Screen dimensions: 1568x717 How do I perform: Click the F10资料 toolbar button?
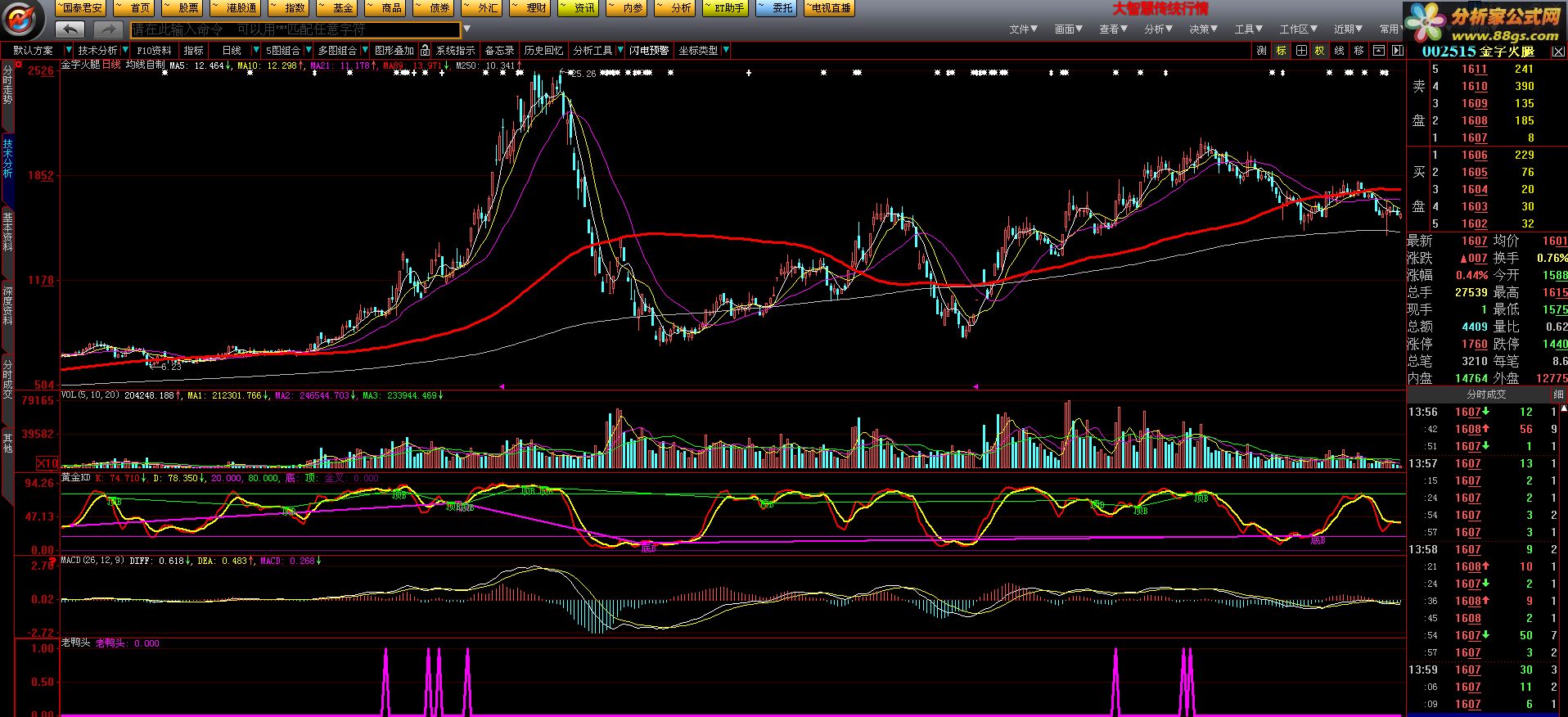pyautogui.click(x=154, y=51)
